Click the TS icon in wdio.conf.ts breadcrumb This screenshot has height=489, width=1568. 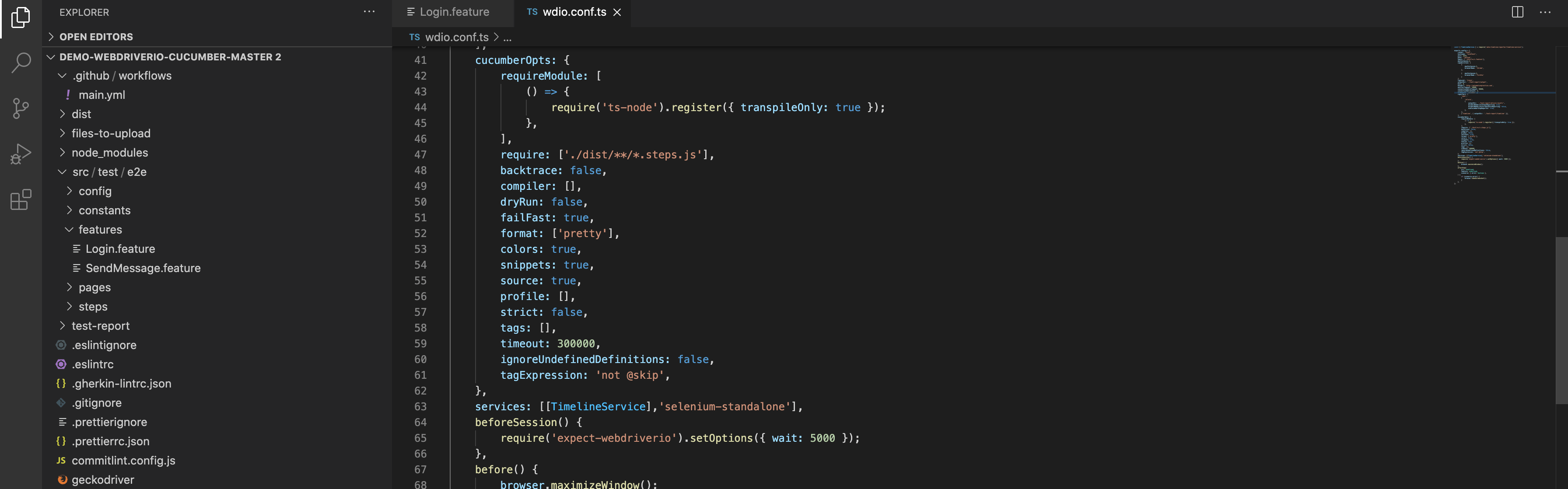(x=414, y=37)
